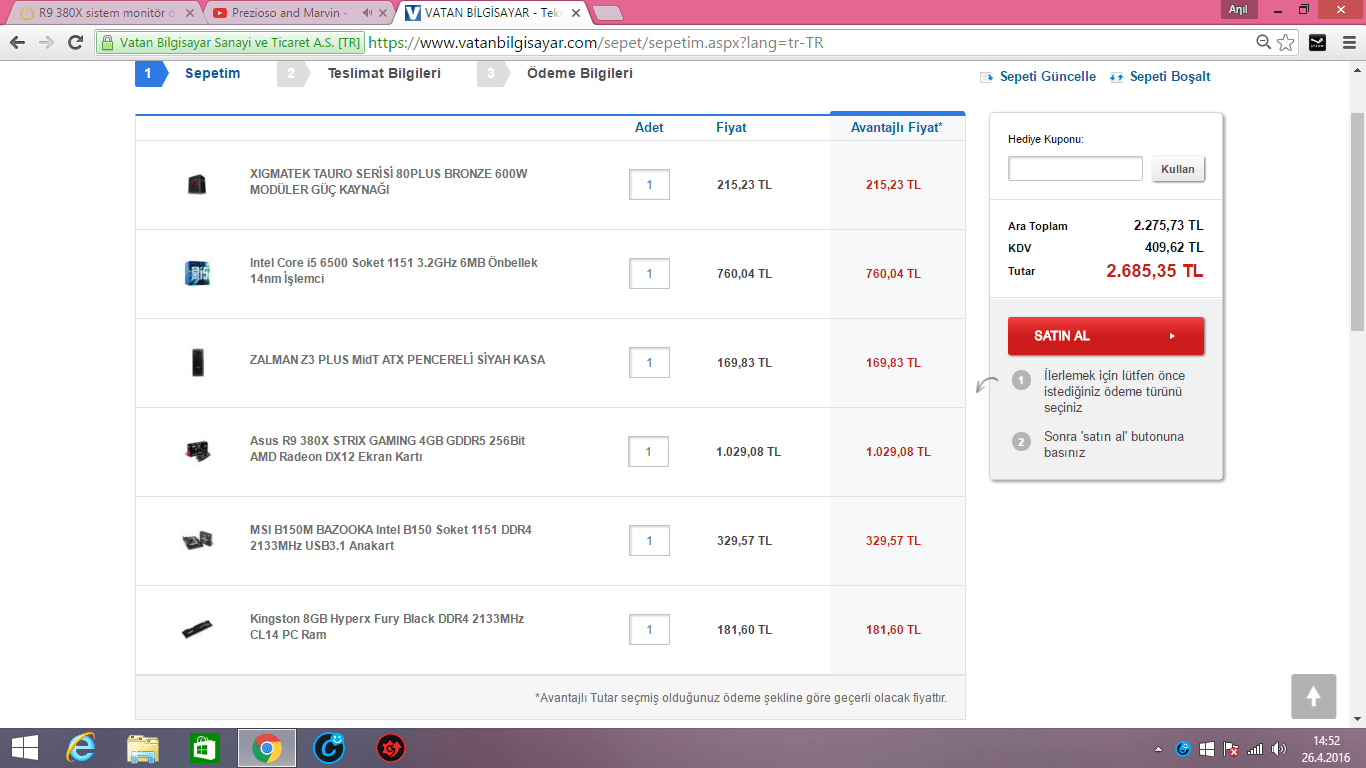Open the XIGMATEK TAURO 600W product link
Viewport: 1366px width, 768px height.
[388, 182]
